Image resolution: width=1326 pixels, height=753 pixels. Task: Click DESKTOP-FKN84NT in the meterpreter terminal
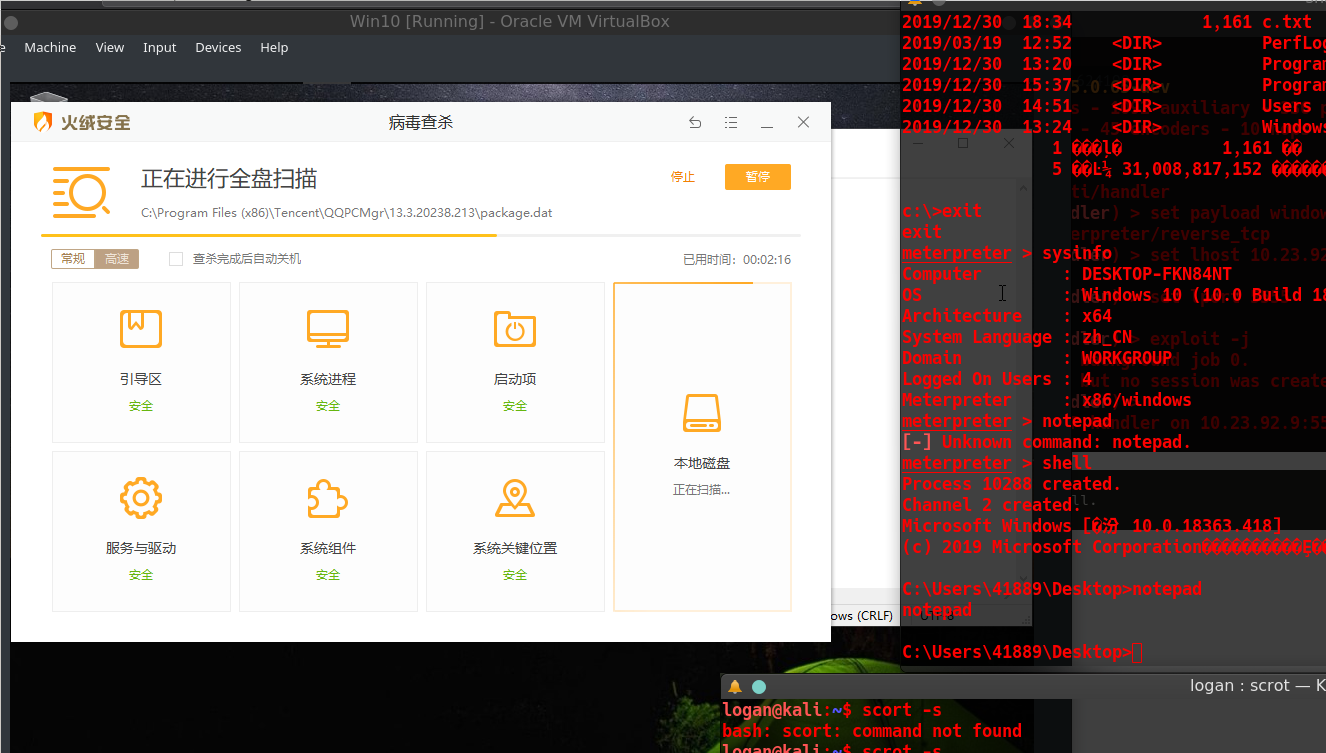[x=1157, y=274]
